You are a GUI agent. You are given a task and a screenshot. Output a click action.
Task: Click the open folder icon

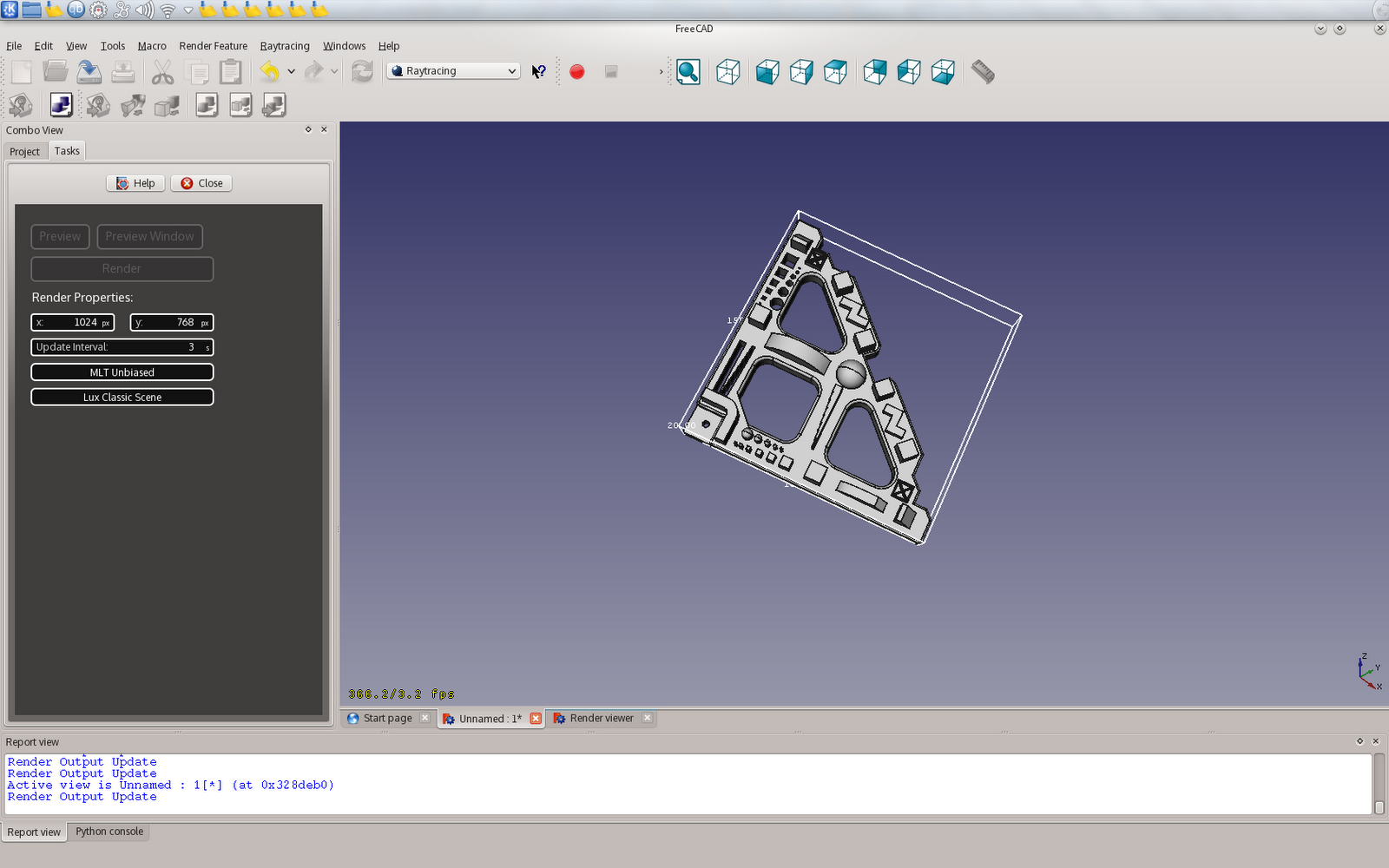(56, 72)
